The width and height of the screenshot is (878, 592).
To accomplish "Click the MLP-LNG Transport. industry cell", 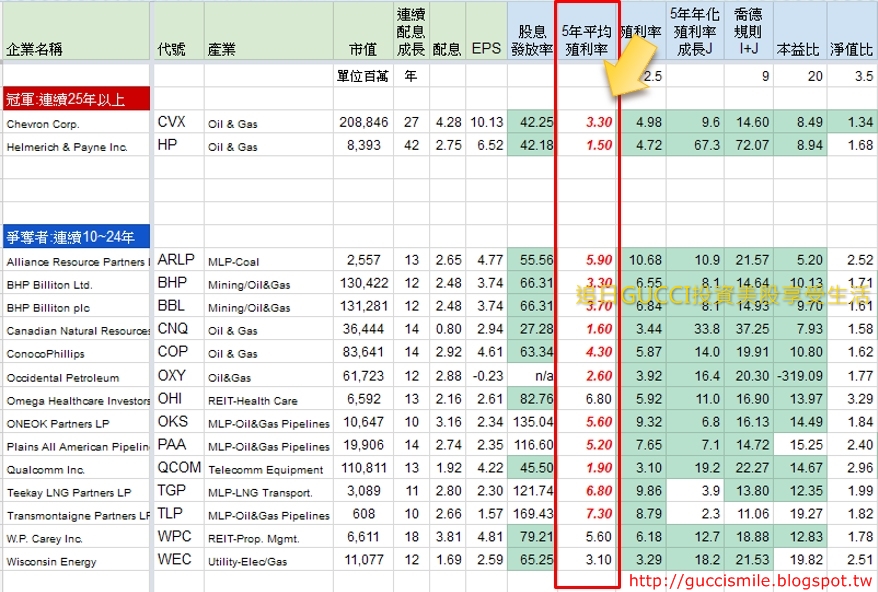I will 269,491.
